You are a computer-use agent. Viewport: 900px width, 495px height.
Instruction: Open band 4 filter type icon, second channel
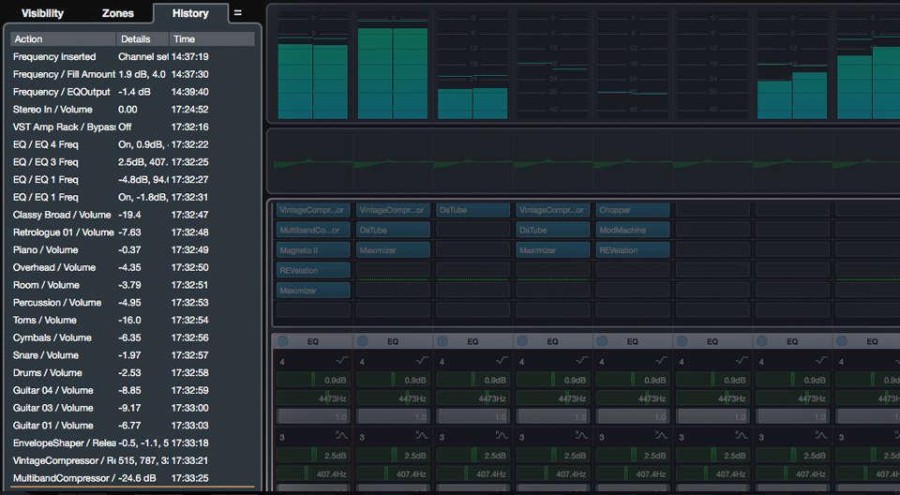422,361
